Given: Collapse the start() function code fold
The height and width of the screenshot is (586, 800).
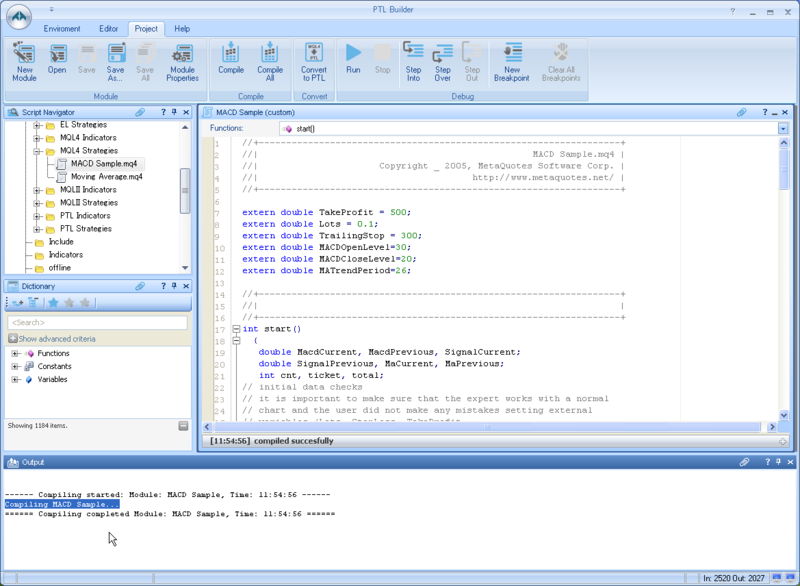Looking at the screenshot, I should tap(236, 329).
